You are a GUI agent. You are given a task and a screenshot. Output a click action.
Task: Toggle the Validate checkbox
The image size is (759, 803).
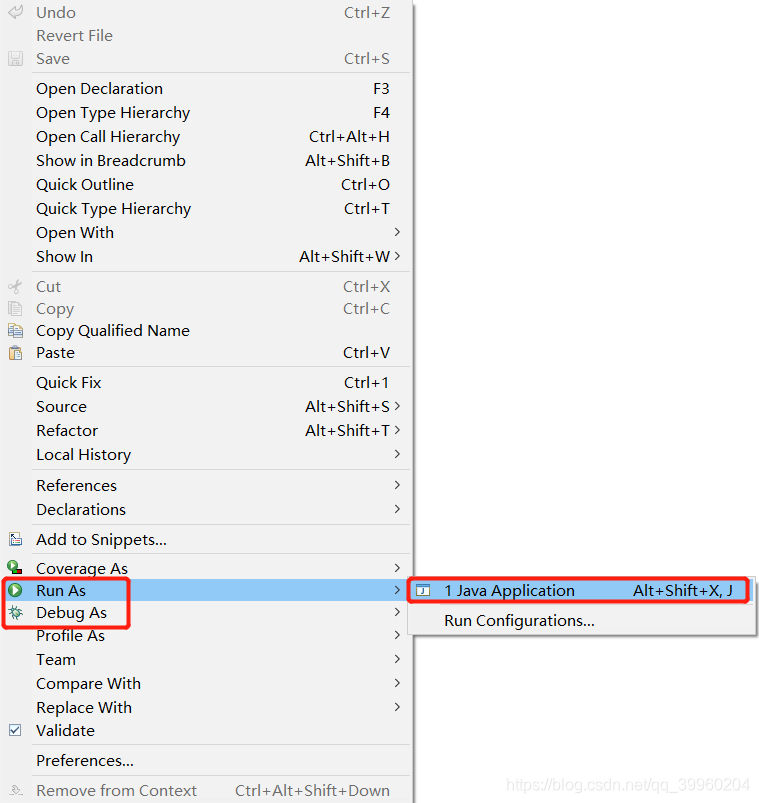click(x=15, y=730)
